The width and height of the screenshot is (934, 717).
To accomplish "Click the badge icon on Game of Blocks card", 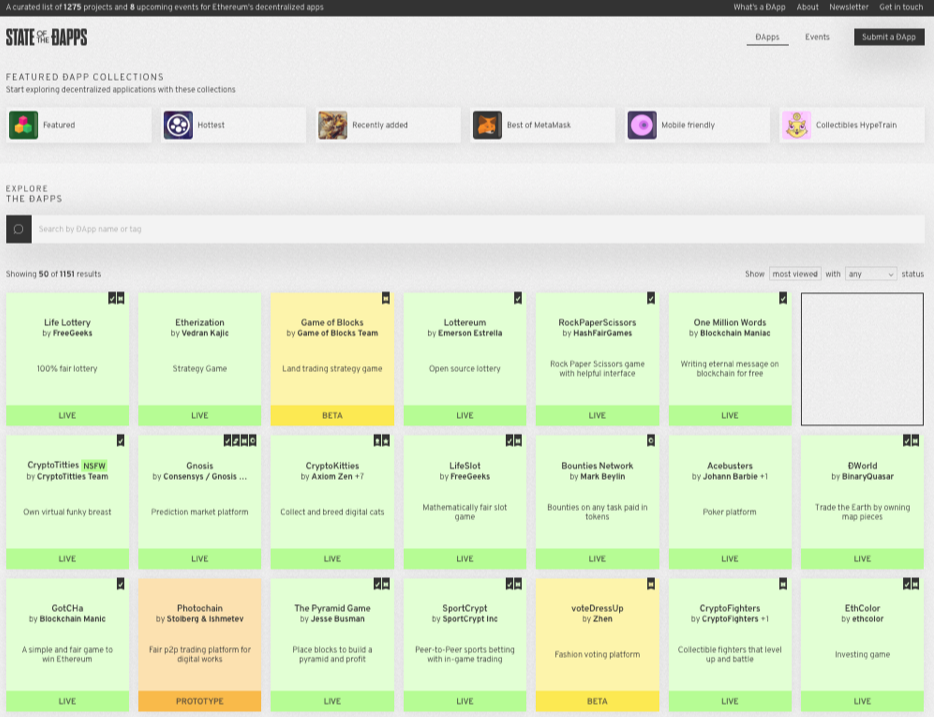I will [x=386, y=298].
